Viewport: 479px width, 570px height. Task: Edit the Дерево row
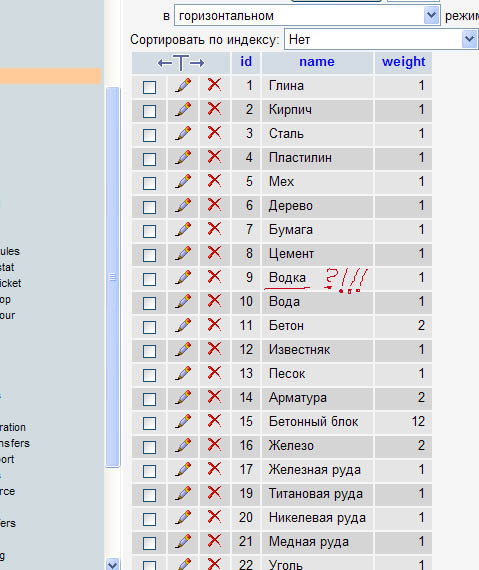[182, 205]
